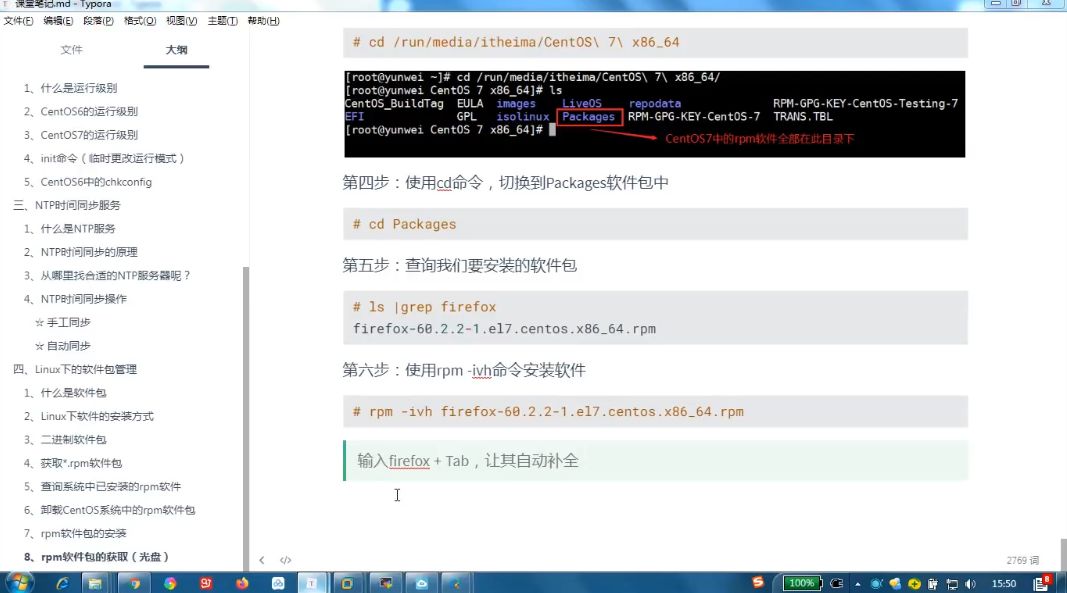The width and height of the screenshot is (1067, 593).
Task: Mute system volume via the speaker icon
Action: tap(970, 582)
